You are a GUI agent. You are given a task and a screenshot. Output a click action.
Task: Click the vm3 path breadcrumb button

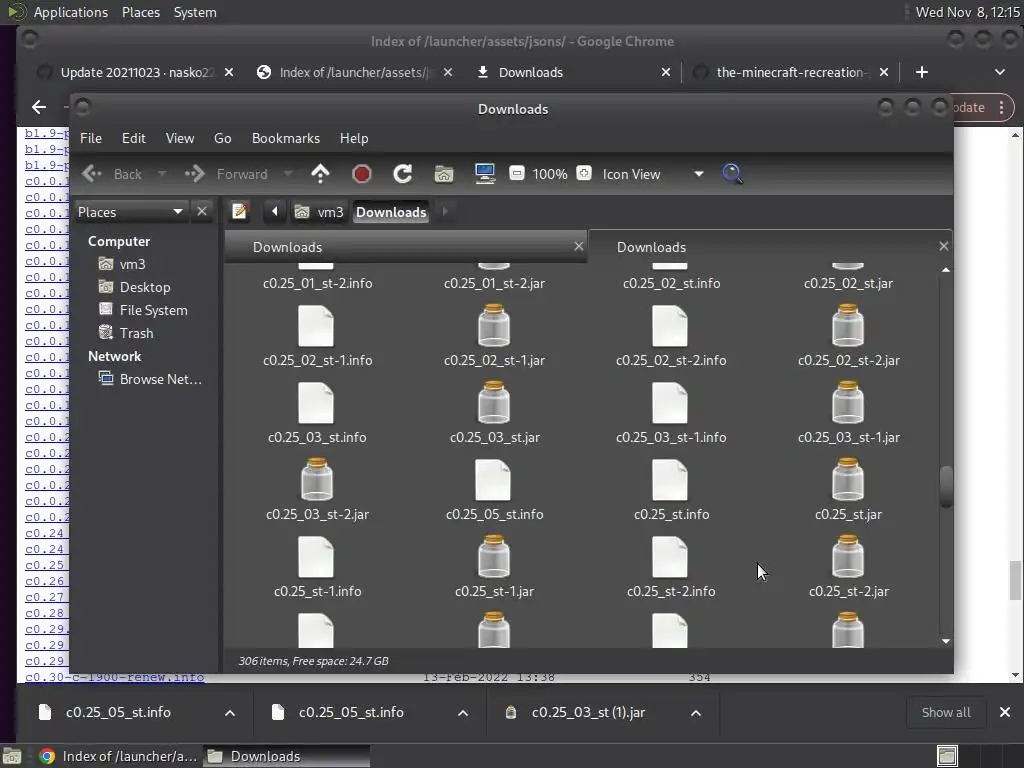320,212
